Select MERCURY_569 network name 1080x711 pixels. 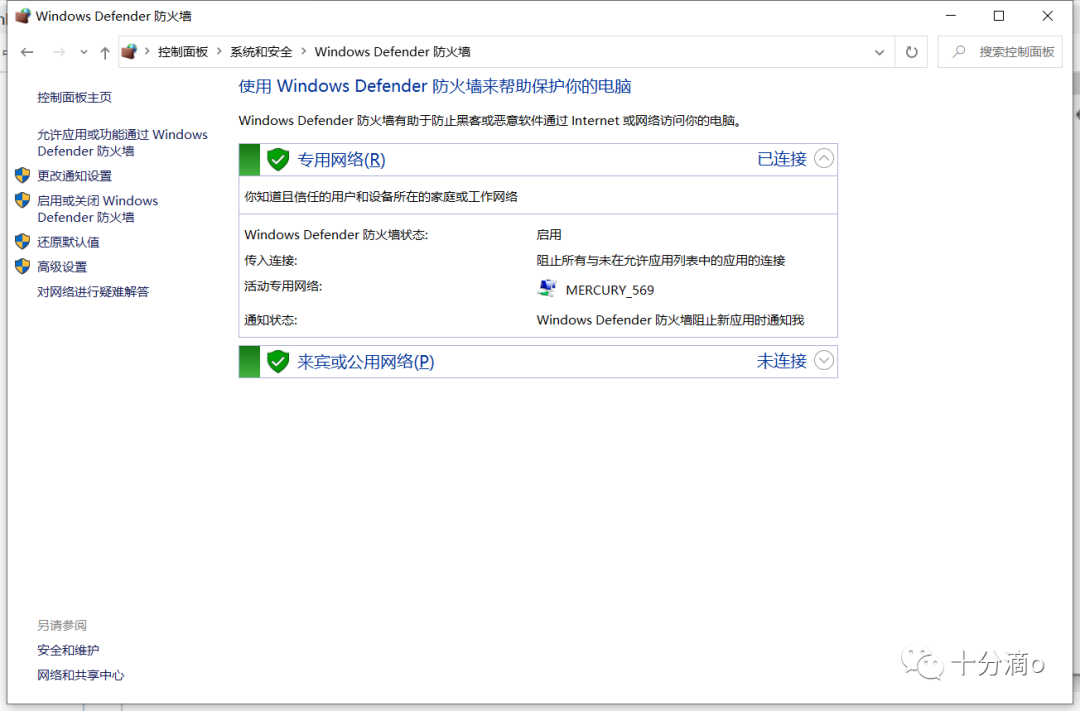610,290
